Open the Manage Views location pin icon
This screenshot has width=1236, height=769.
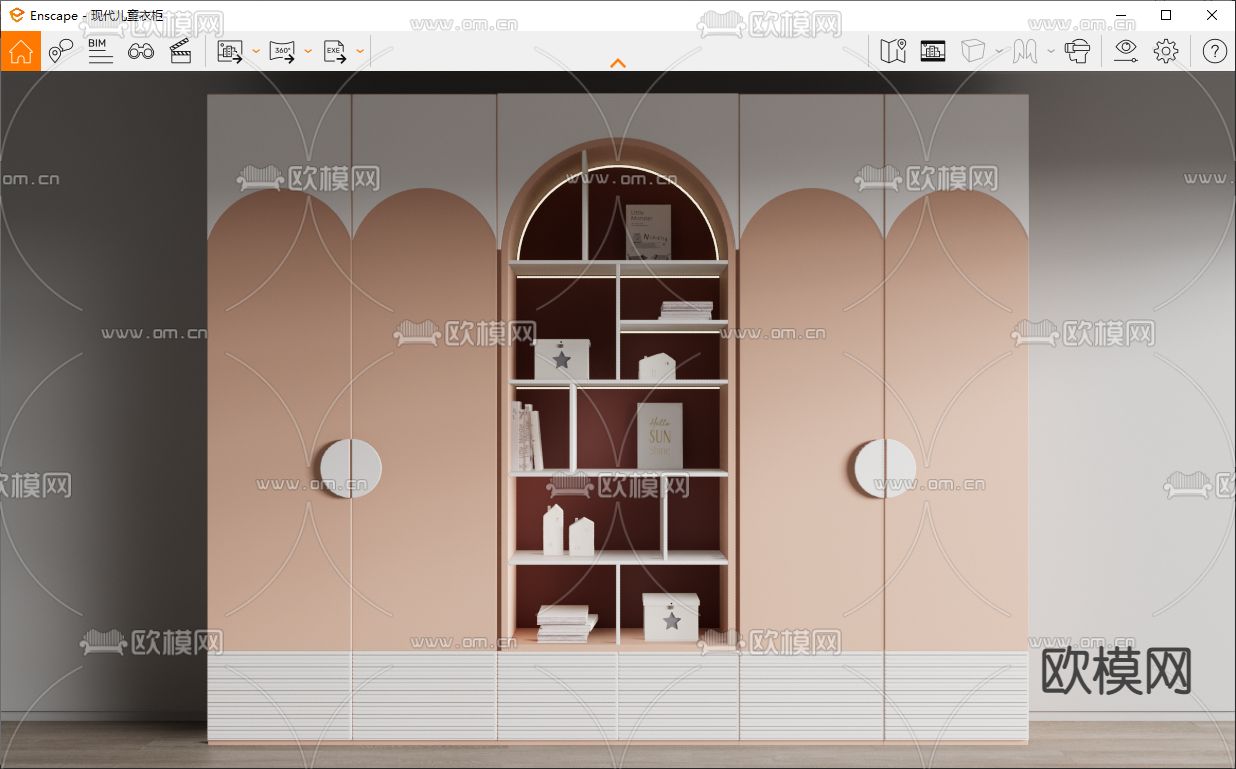60,51
